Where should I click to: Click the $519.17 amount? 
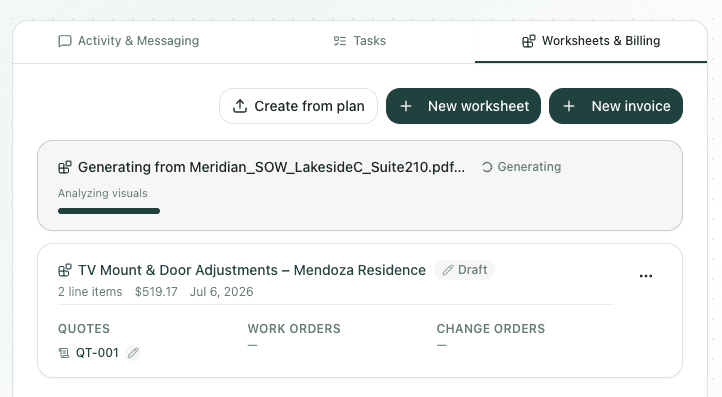click(156, 292)
